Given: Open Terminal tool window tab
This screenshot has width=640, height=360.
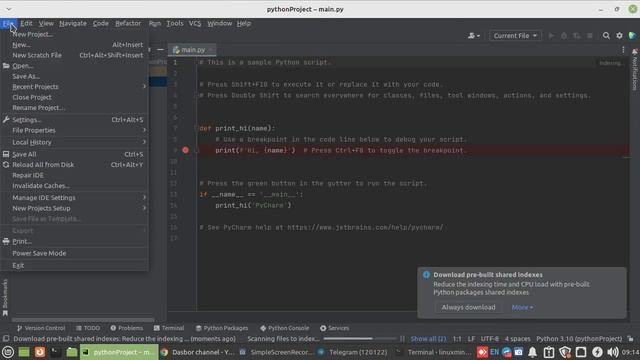Looking at the screenshot, I should tap(169, 328).
